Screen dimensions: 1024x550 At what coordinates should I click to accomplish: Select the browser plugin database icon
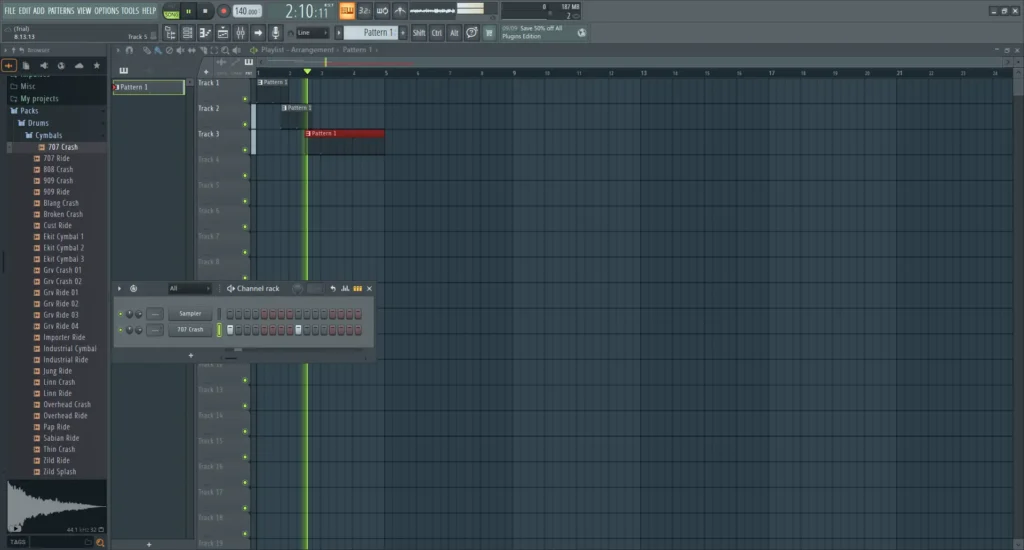click(8, 65)
